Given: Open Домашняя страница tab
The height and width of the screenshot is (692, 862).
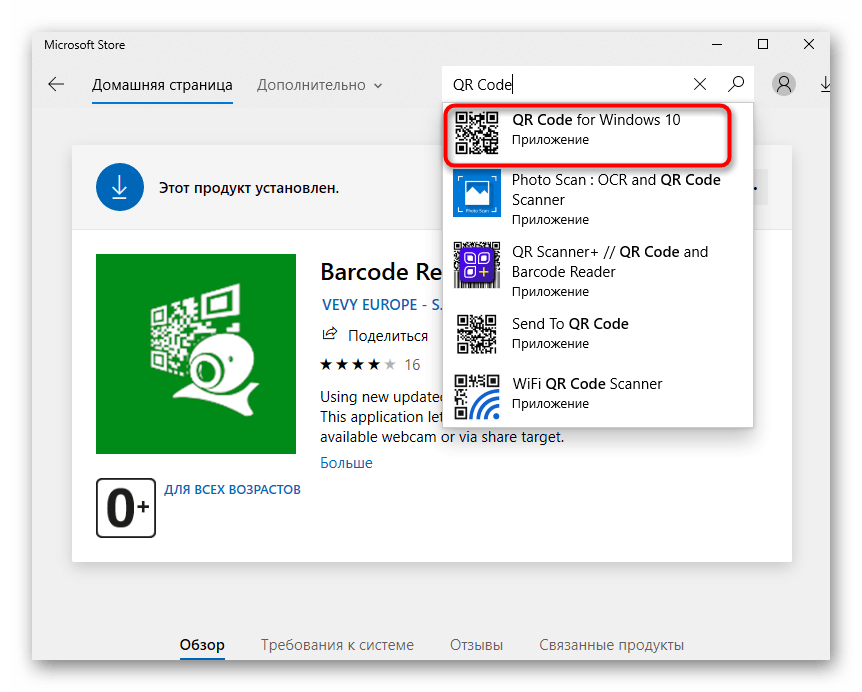Looking at the screenshot, I should point(162,85).
